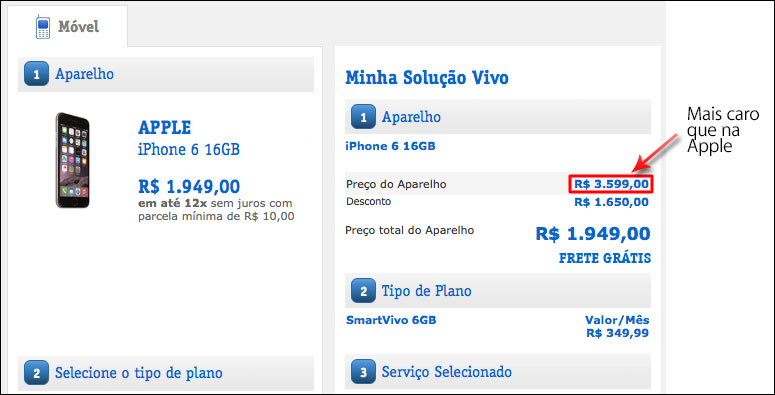Viewport: 775px width, 395px height.
Task: Collapse the left Aparelho section header
Action: [x=166, y=75]
